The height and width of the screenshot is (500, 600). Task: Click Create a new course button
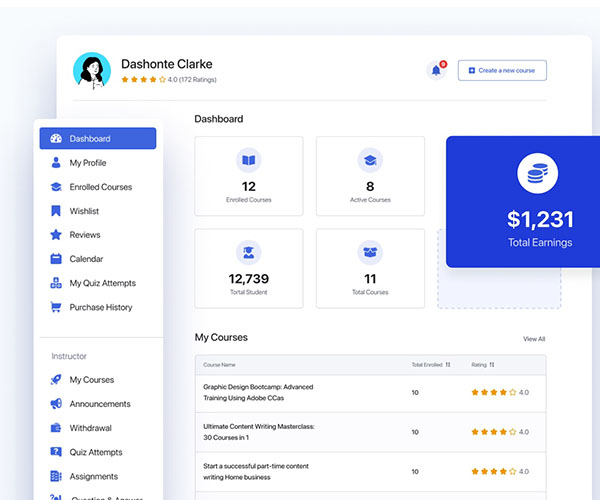502,70
